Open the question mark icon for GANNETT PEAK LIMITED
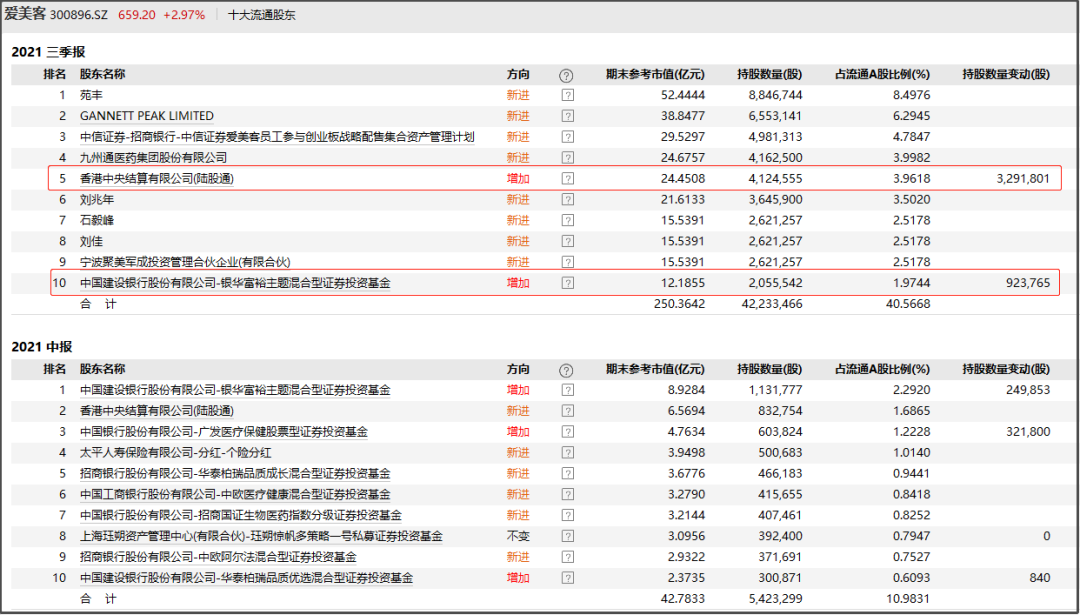This screenshot has width=1080, height=615. coord(568,116)
